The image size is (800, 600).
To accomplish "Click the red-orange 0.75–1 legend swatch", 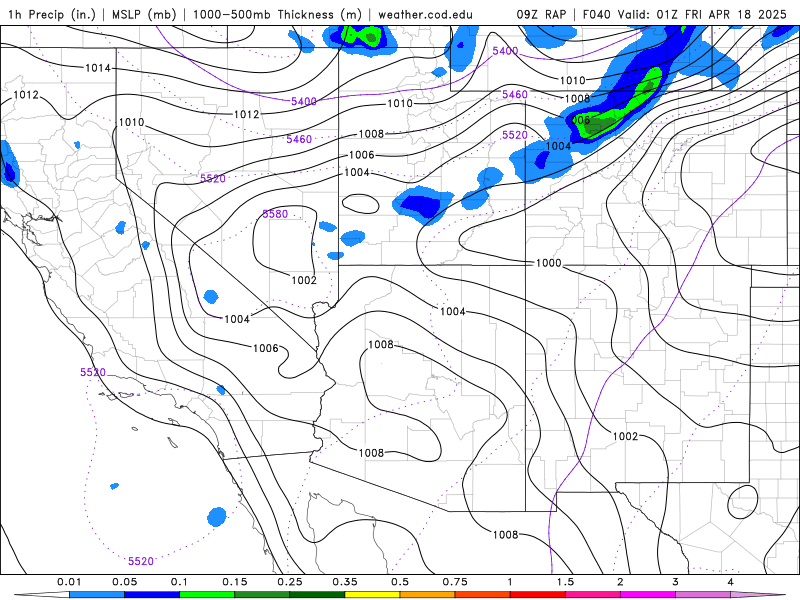I will [483, 595].
